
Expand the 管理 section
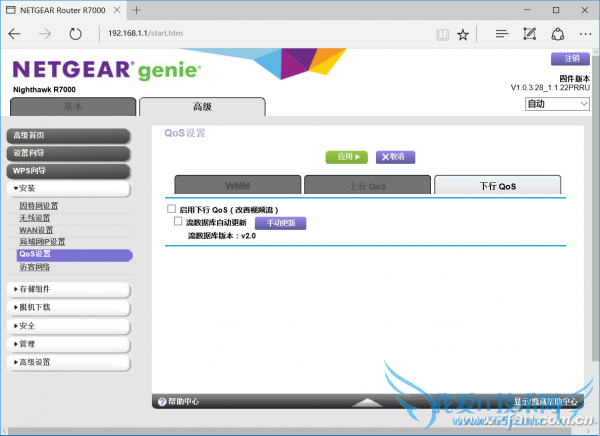[68, 344]
